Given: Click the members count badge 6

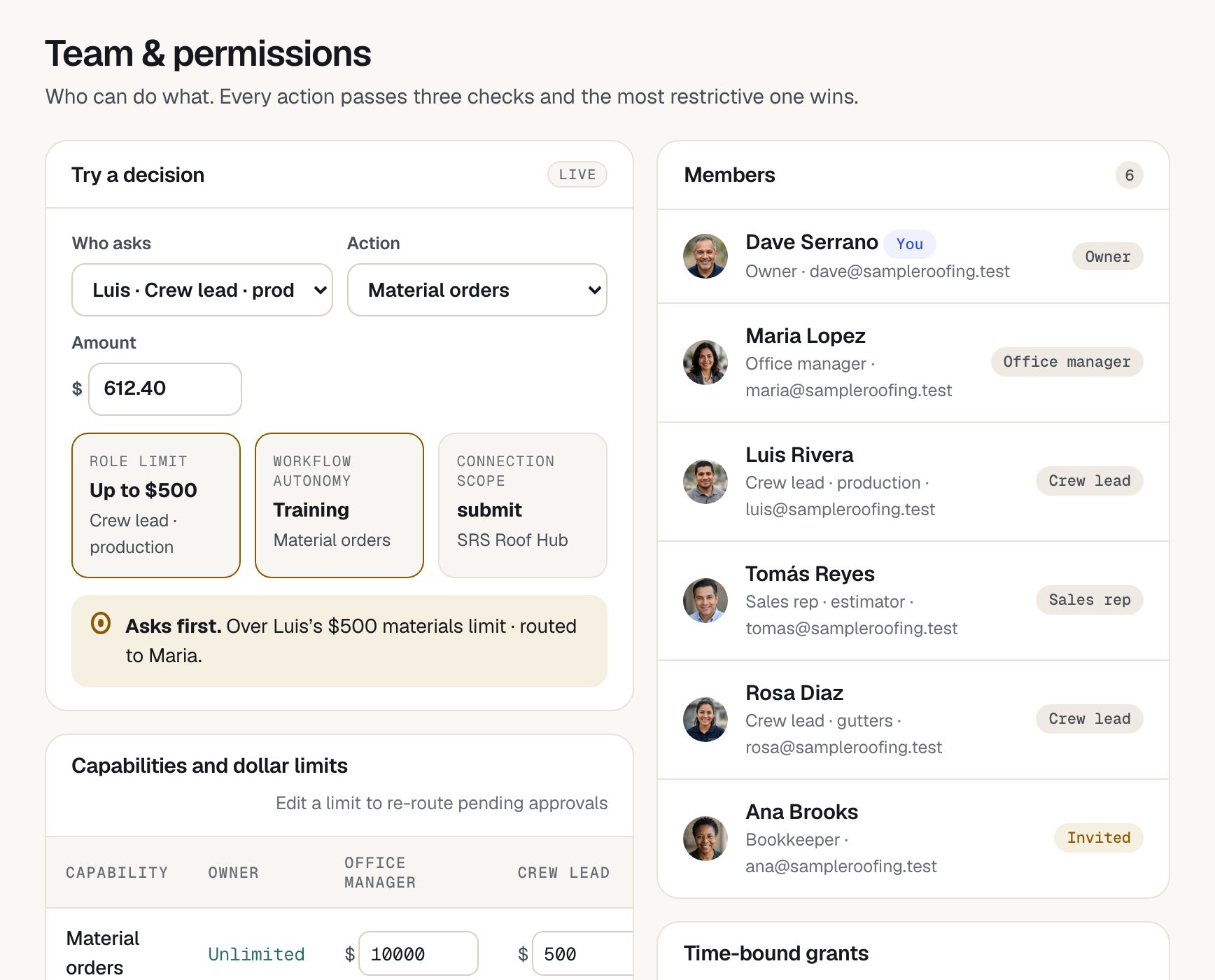Looking at the screenshot, I should (1129, 175).
